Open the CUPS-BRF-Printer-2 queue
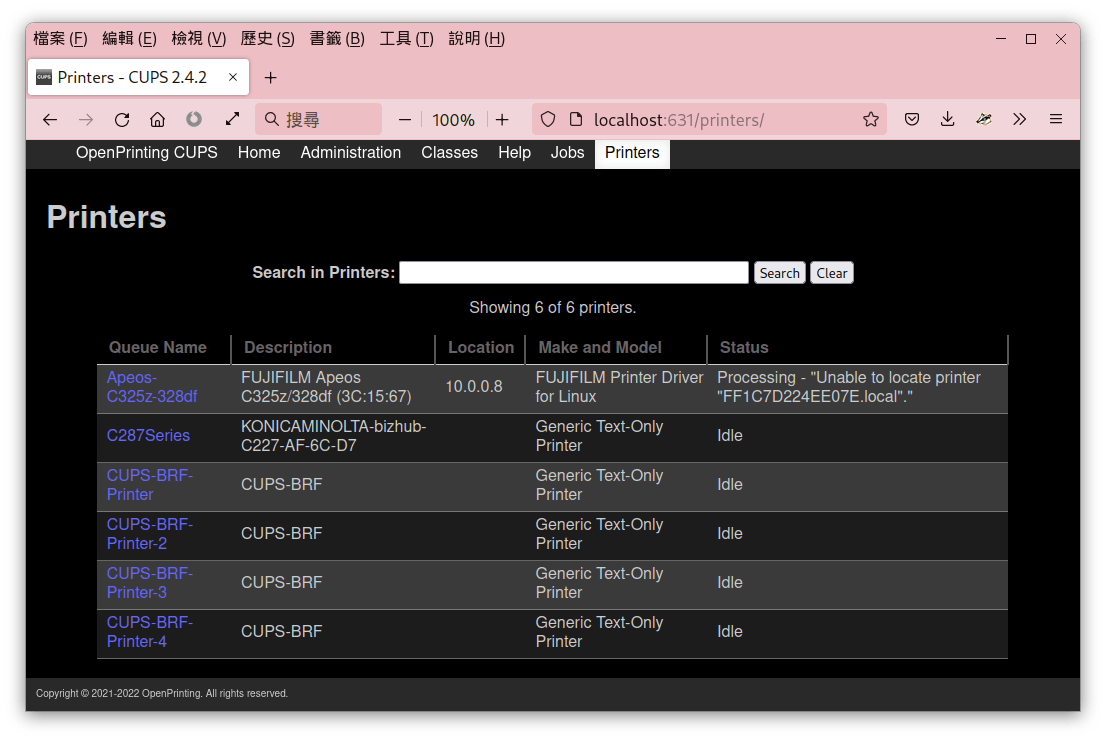 point(150,534)
